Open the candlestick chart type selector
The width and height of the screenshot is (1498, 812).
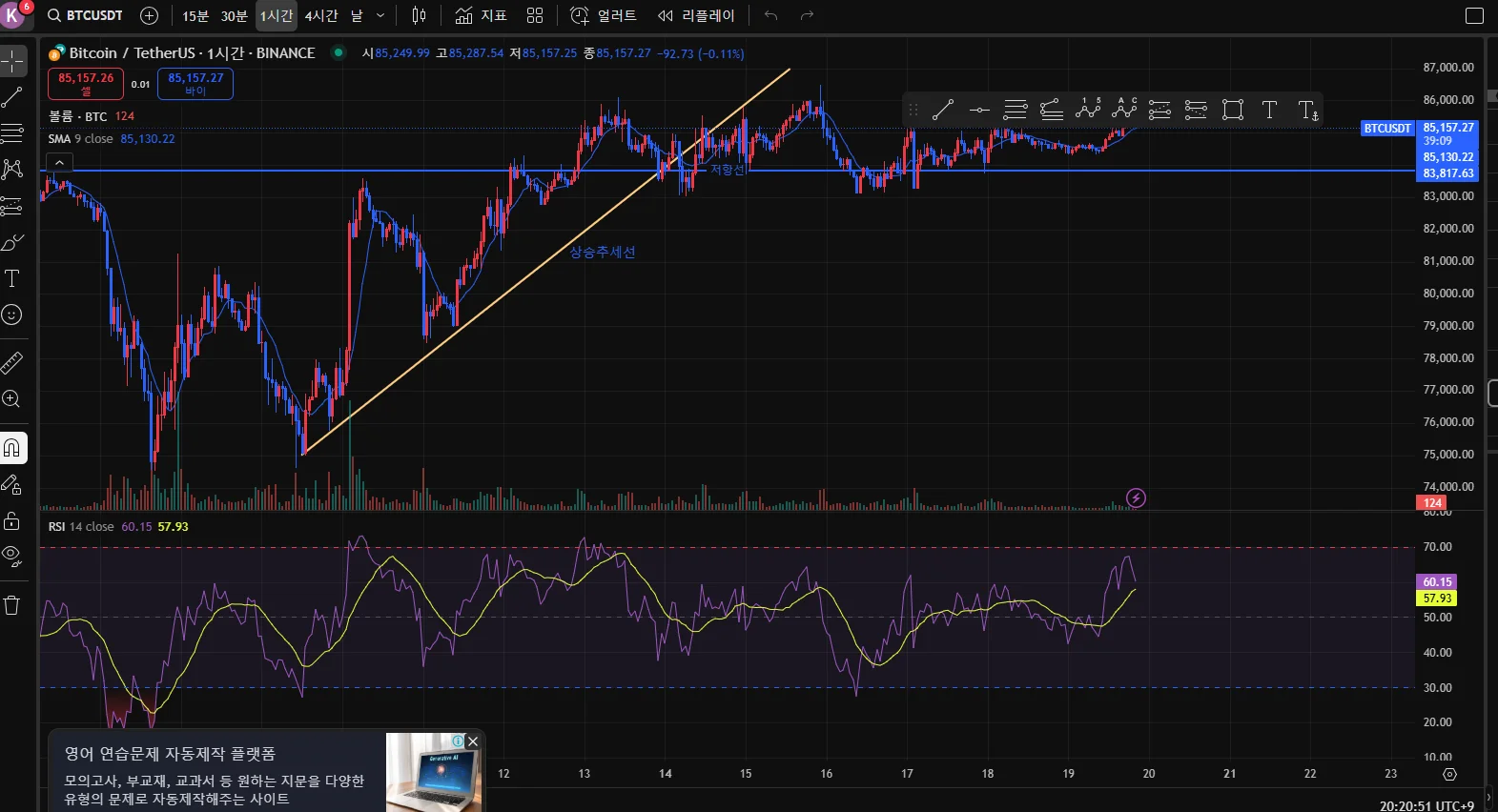pos(419,15)
